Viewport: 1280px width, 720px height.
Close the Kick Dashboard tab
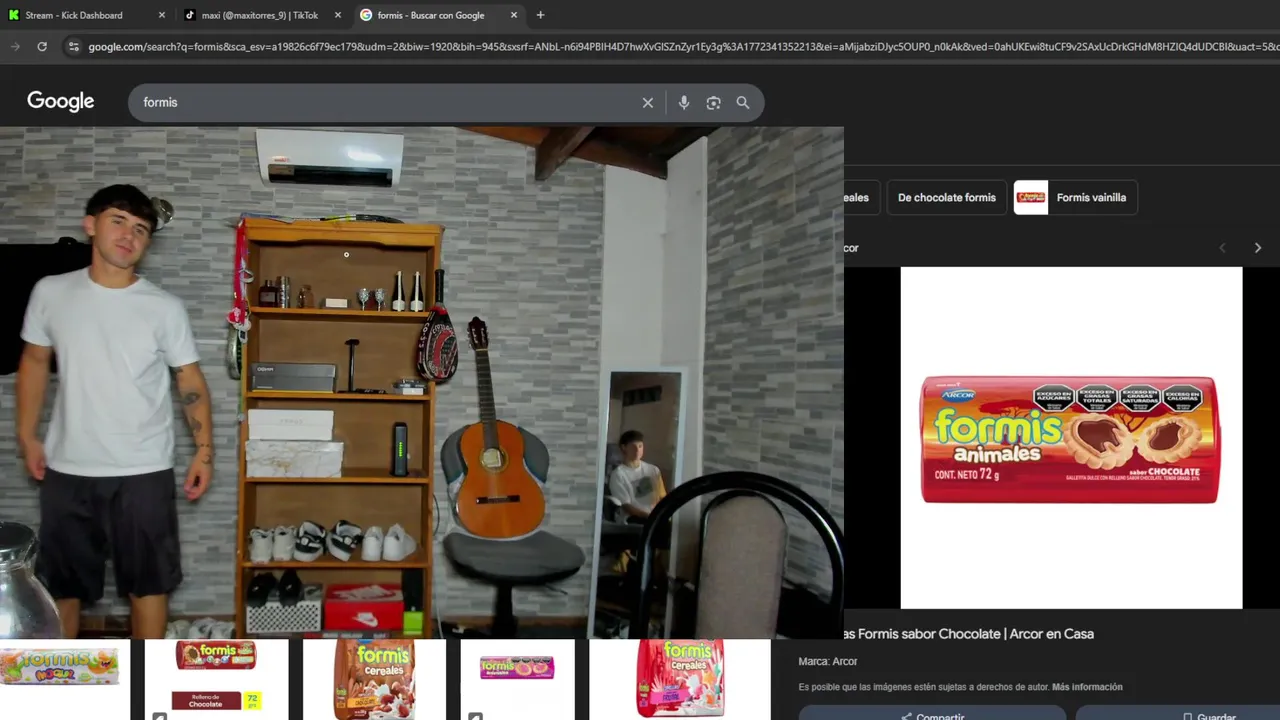162,15
